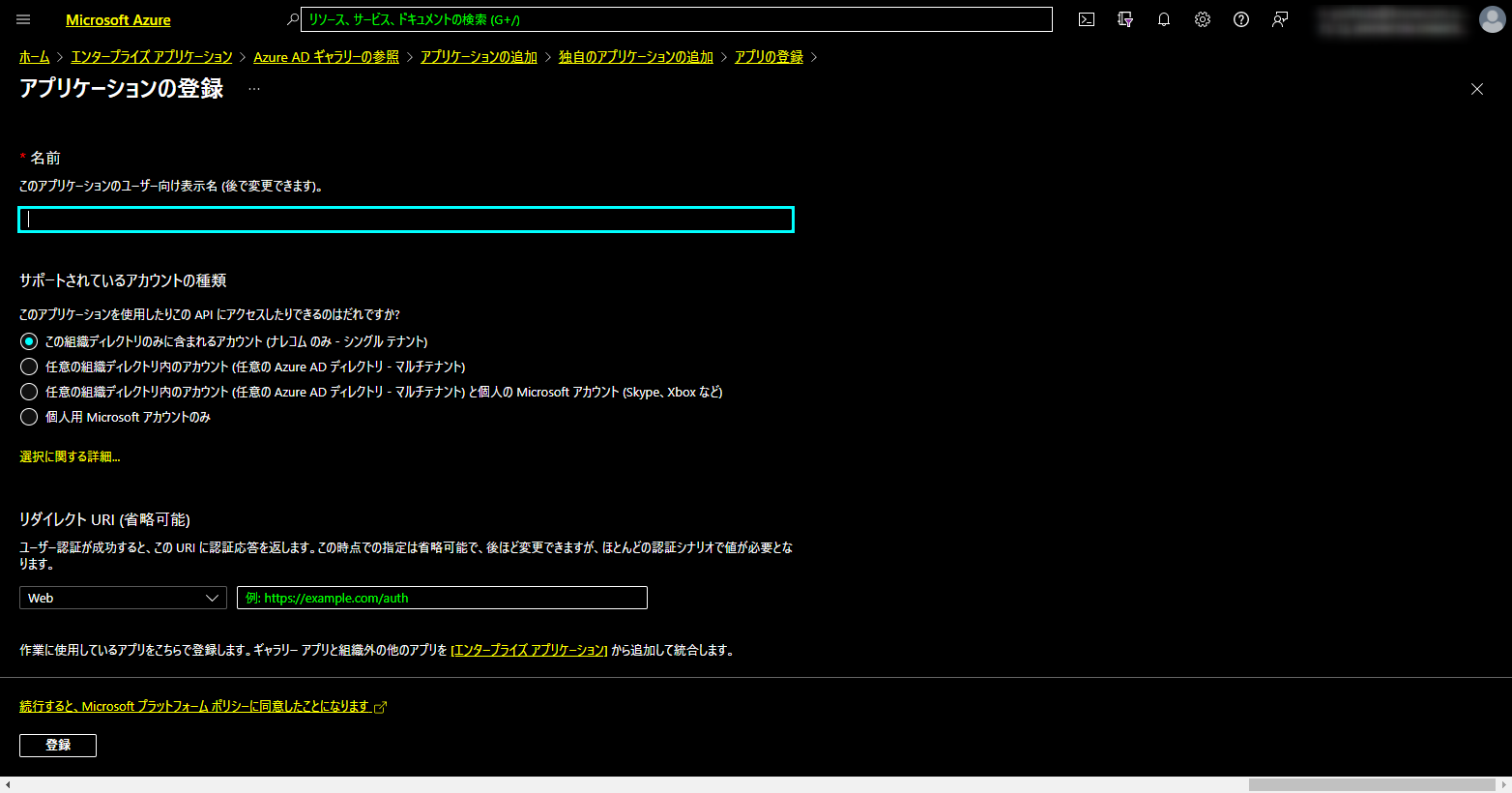
Task: Show notifications via the bell icon
Action: click(x=1164, y=19)
